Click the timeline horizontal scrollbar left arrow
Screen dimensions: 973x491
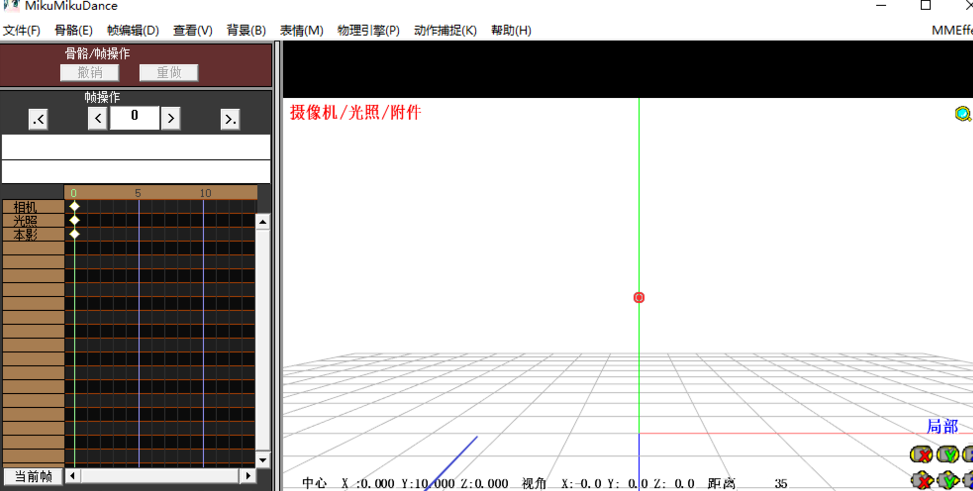[73, 476]
